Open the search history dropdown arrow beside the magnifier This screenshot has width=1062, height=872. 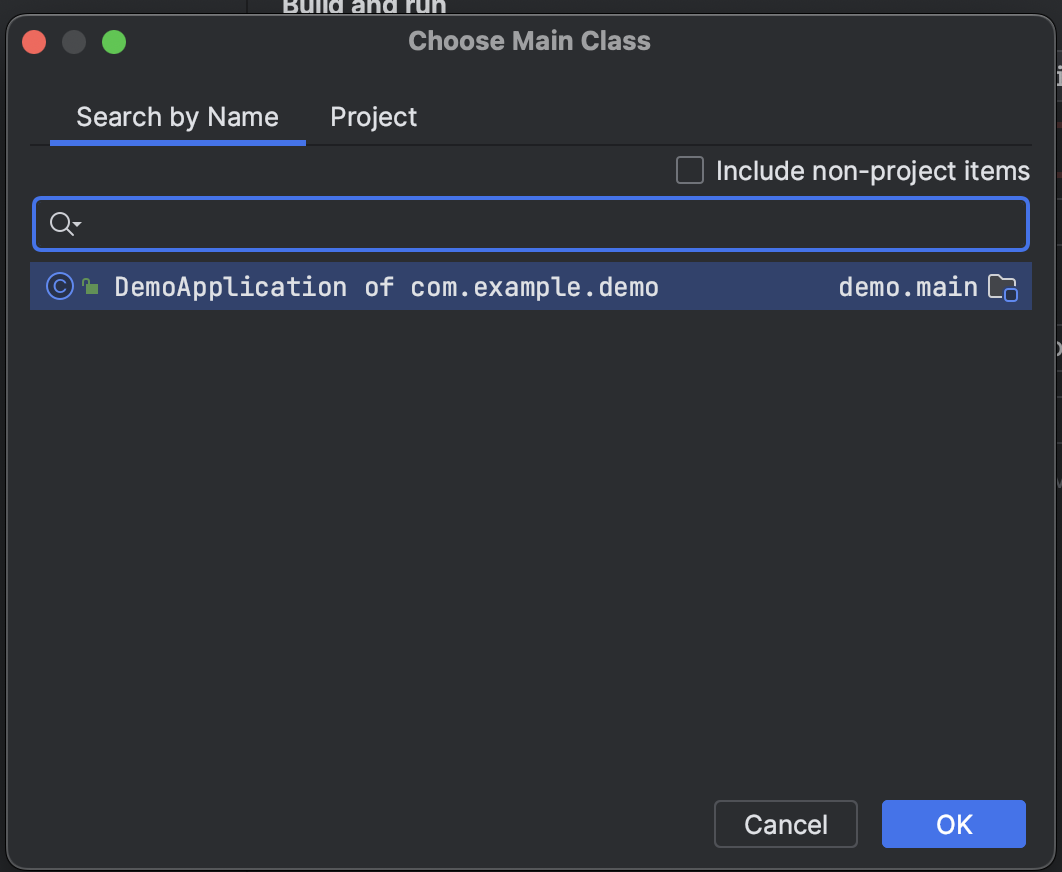pos(77,224)
